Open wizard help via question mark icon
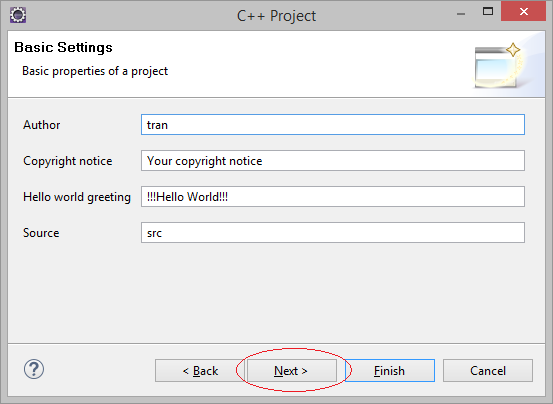 tap(34, 369)
